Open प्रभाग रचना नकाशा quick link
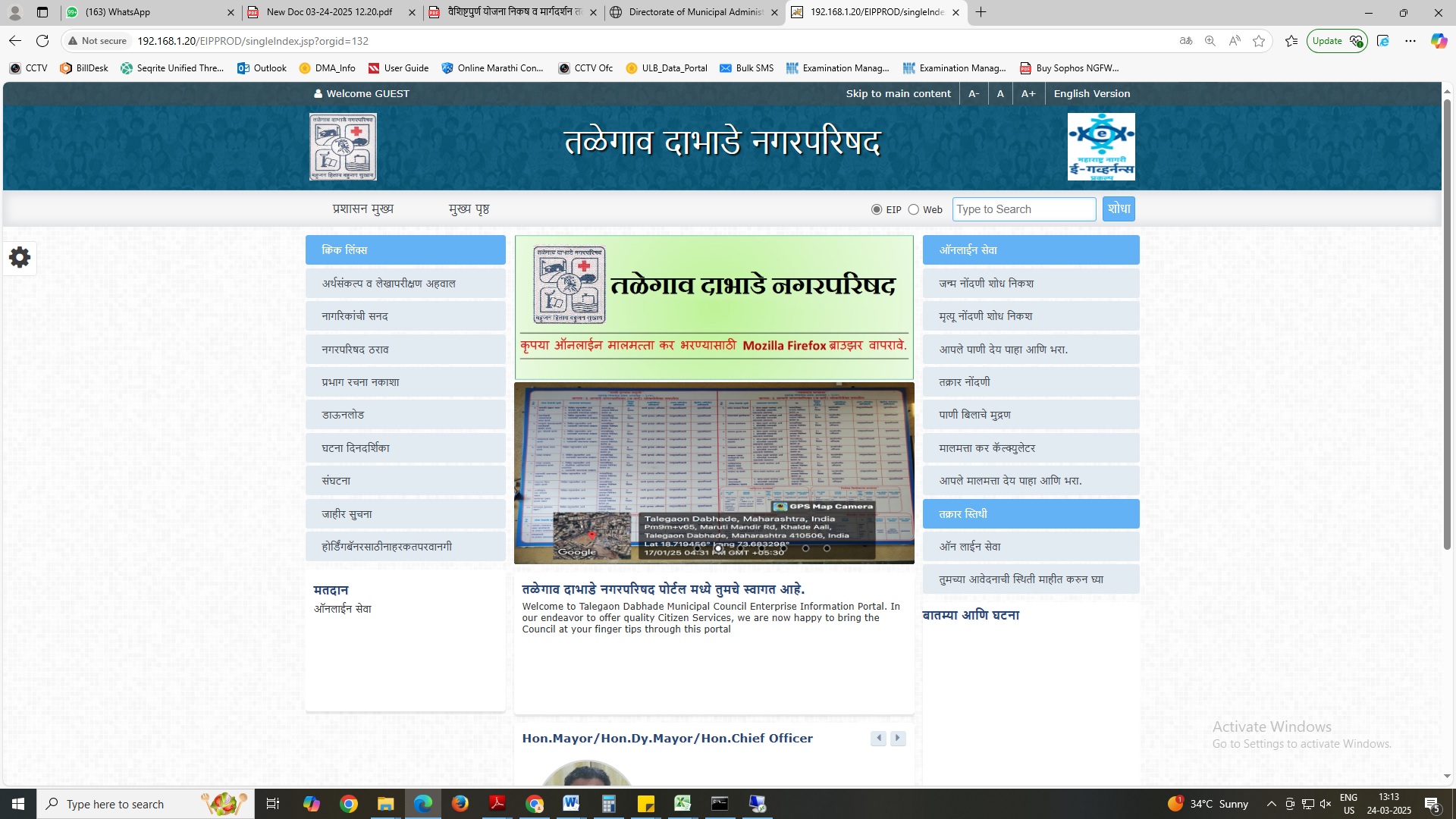The image size is (1456, 819). point(405,382)
